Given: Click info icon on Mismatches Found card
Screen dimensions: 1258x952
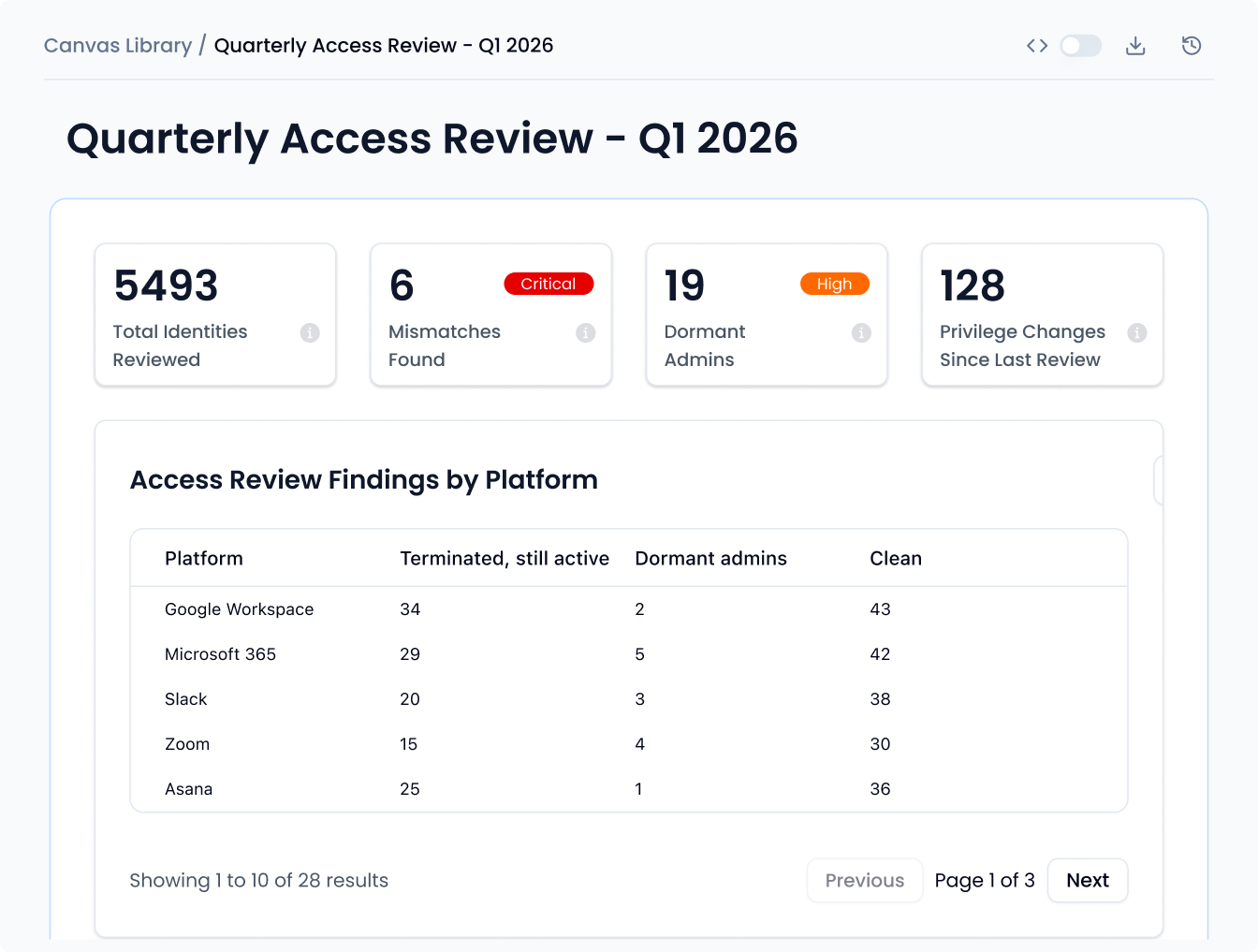Looking at the screenshot, I should [586, 332].
